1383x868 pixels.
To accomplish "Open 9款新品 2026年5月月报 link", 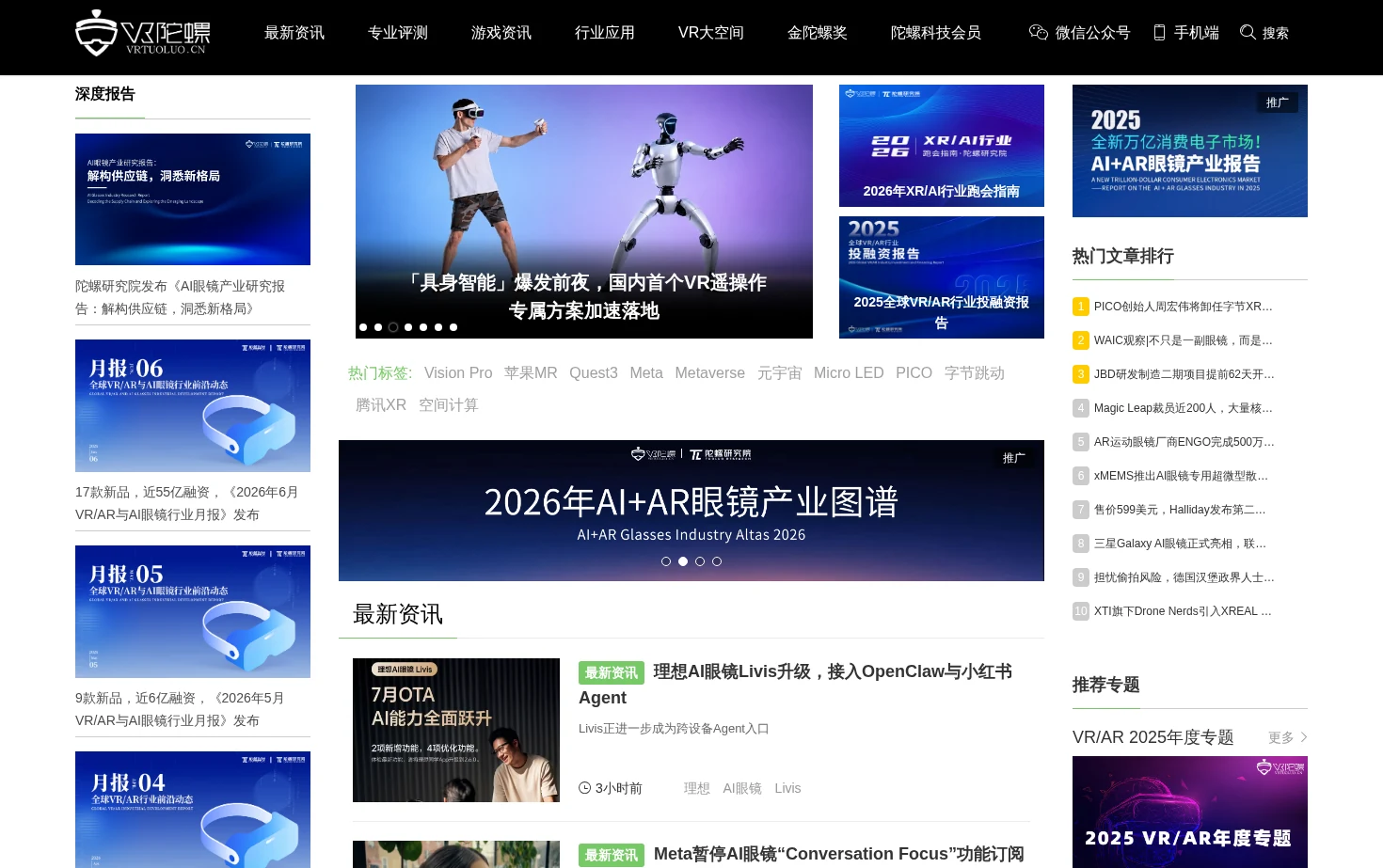I will (180, 709).
